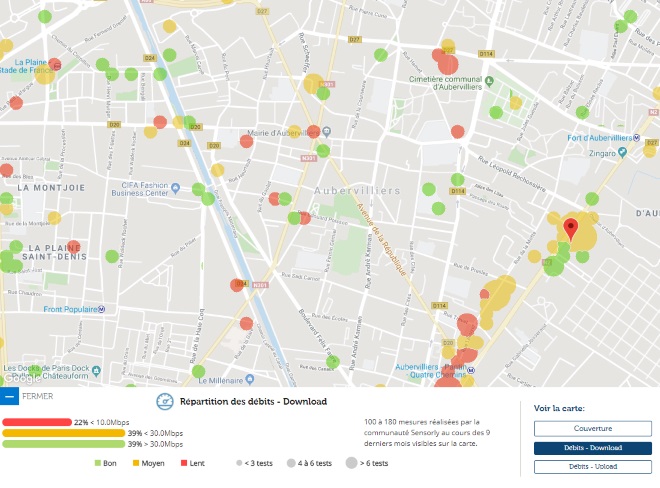Image resolution: width=660 pixels, height=488 pixels.
Task: Click the red Lent legend swatch
Action: click(x=184, y=463)
